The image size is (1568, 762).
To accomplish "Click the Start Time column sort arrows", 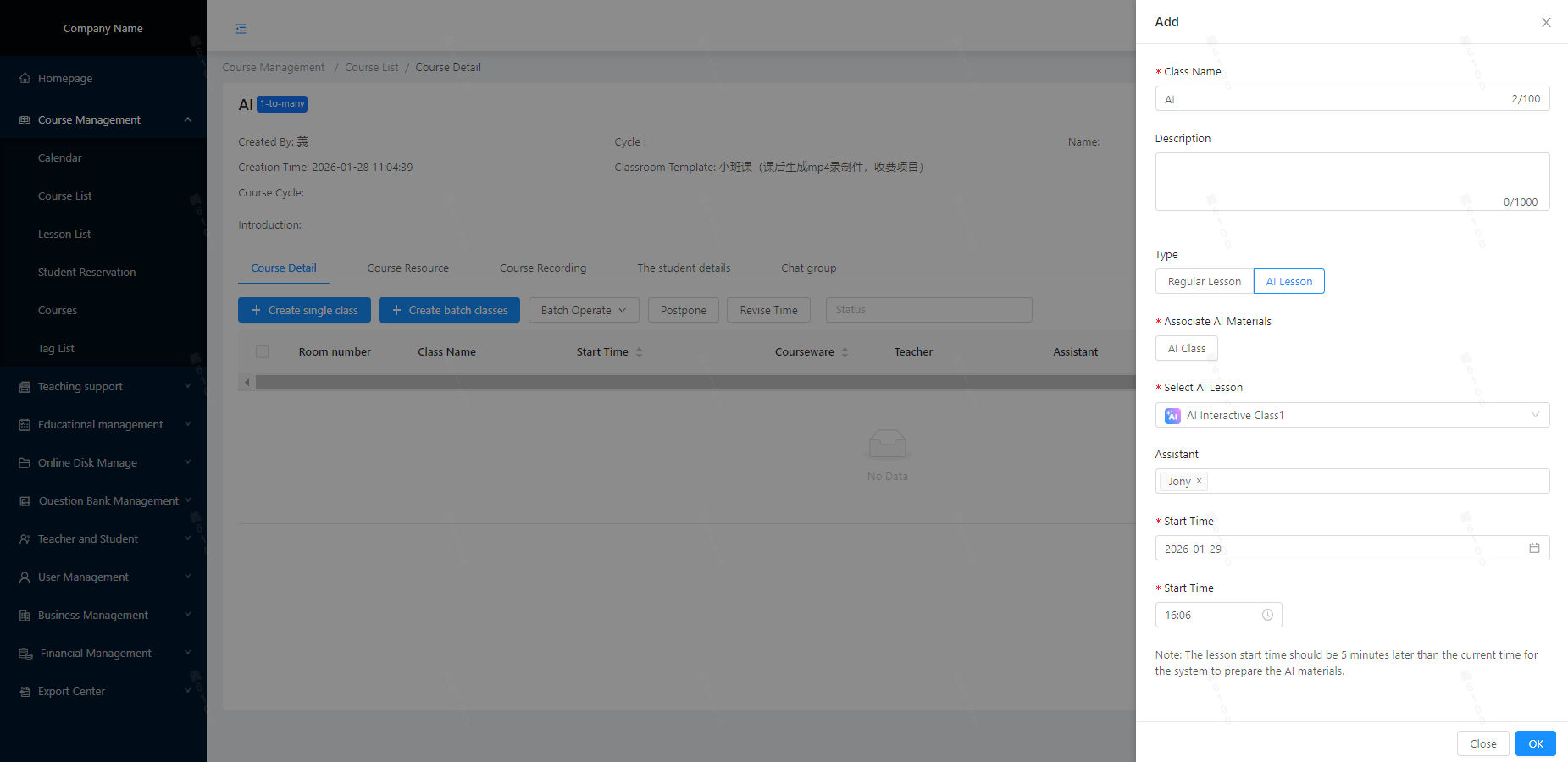I will 640,352.
